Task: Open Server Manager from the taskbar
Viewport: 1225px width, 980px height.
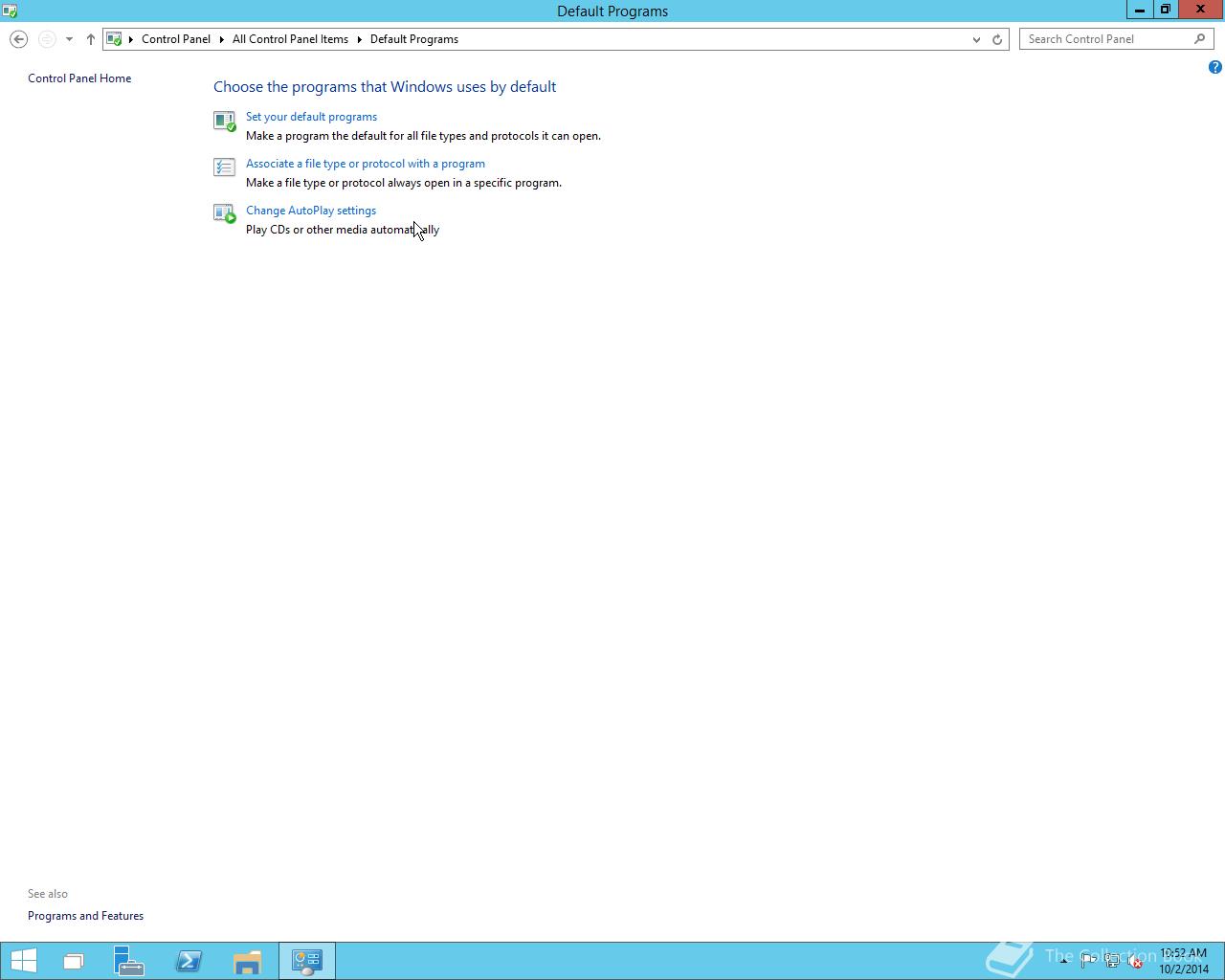Action: [x=128, y=961]
